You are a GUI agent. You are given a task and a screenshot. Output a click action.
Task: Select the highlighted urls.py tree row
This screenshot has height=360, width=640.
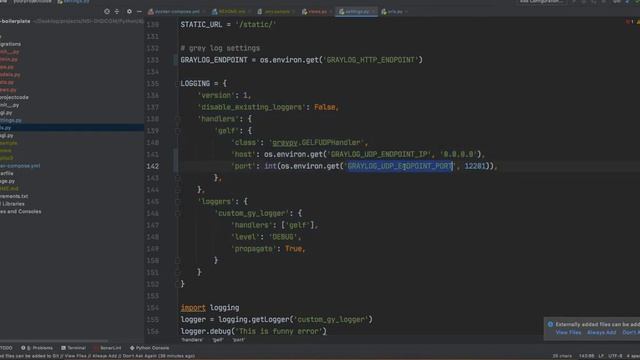[72, 128]
